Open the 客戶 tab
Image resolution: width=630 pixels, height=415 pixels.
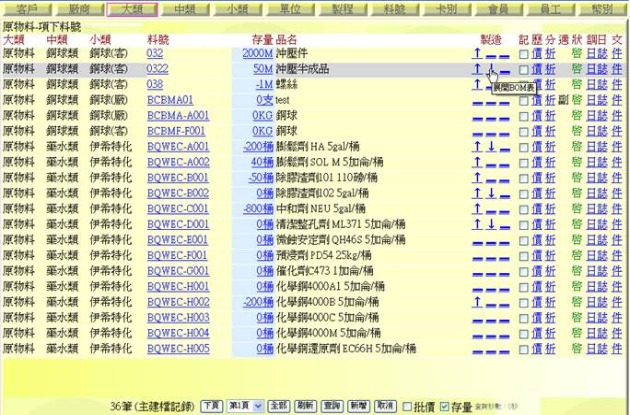pos(28,8)
